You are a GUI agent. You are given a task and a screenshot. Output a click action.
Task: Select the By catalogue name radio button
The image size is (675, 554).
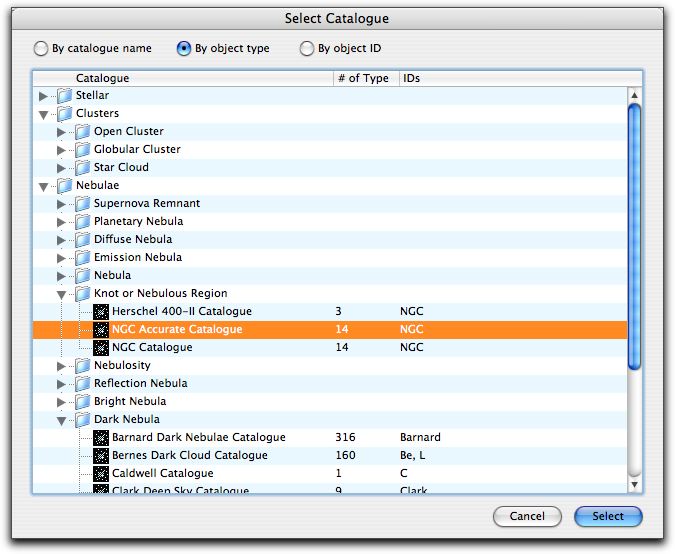point(41,49)
